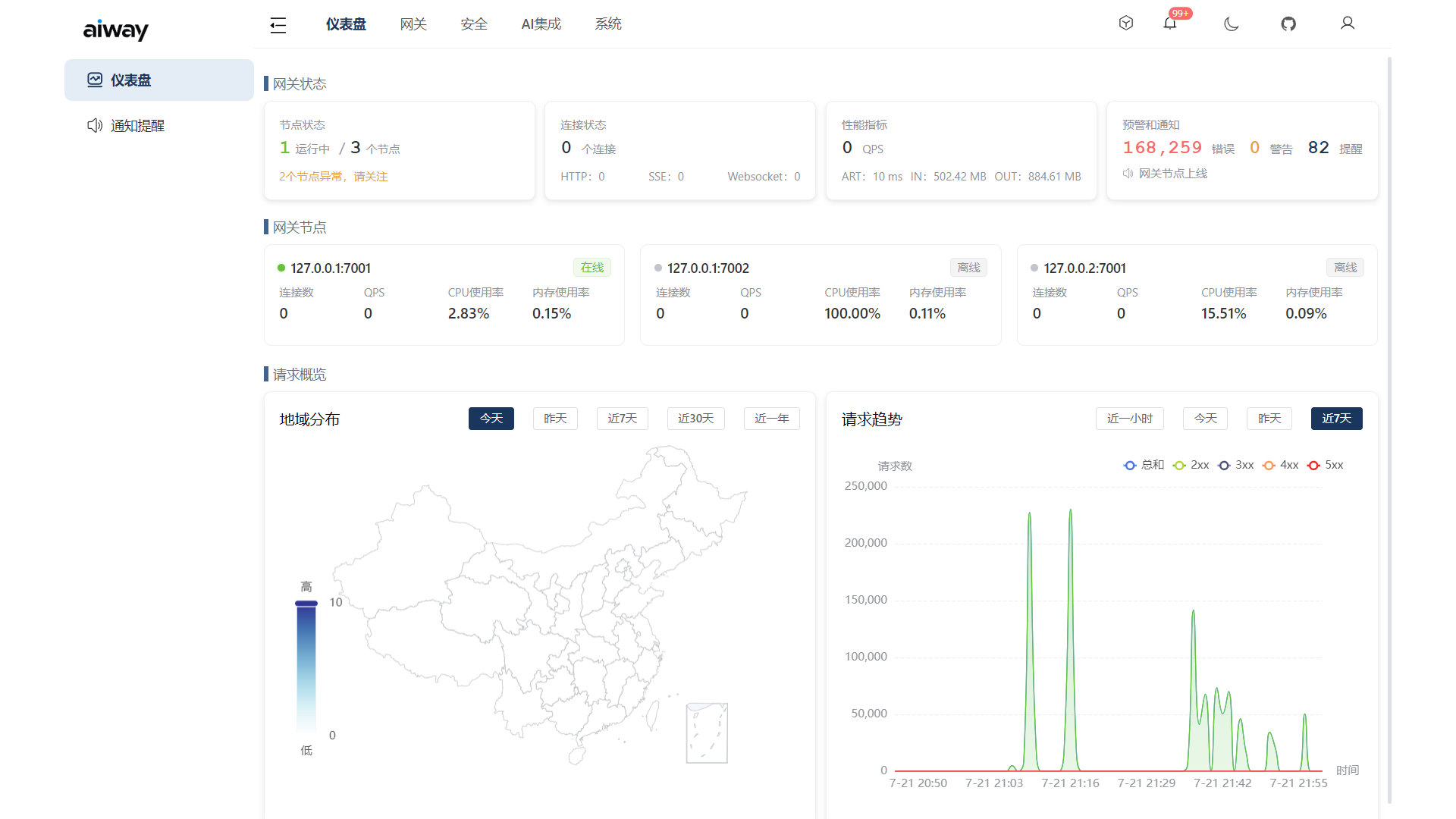Toggle 5xx series in chart legend
1456x819 pixels.
(1326, 465)
